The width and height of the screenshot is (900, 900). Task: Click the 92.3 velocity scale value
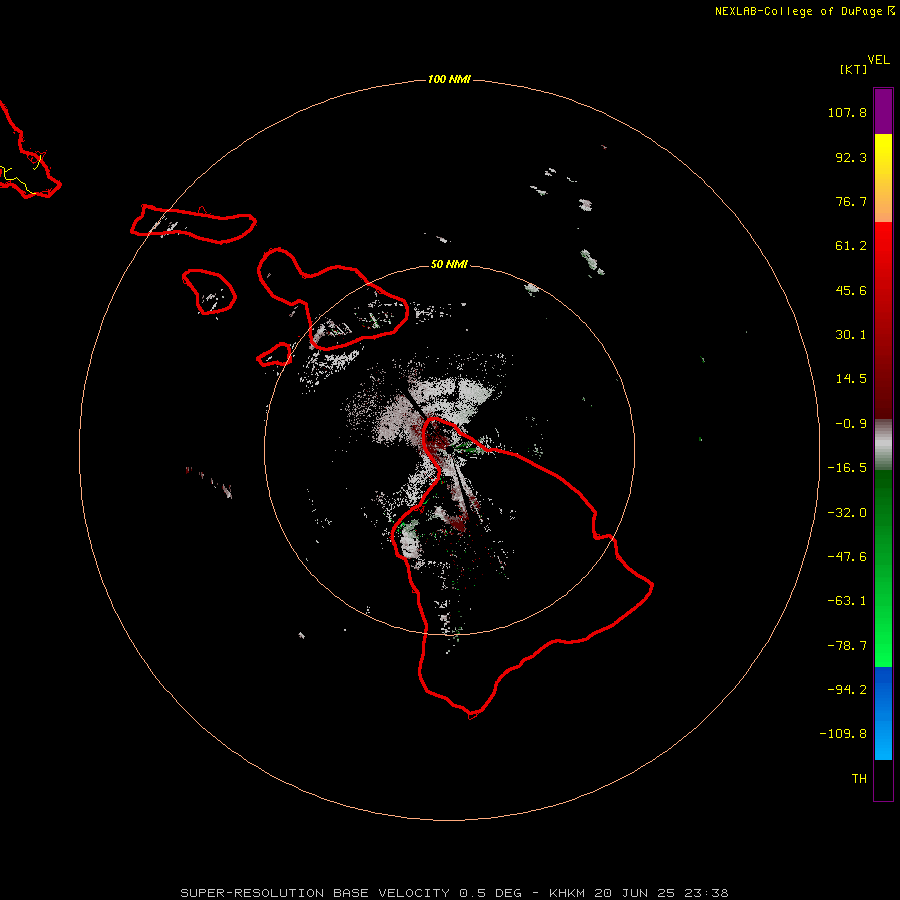click(851, 157)
